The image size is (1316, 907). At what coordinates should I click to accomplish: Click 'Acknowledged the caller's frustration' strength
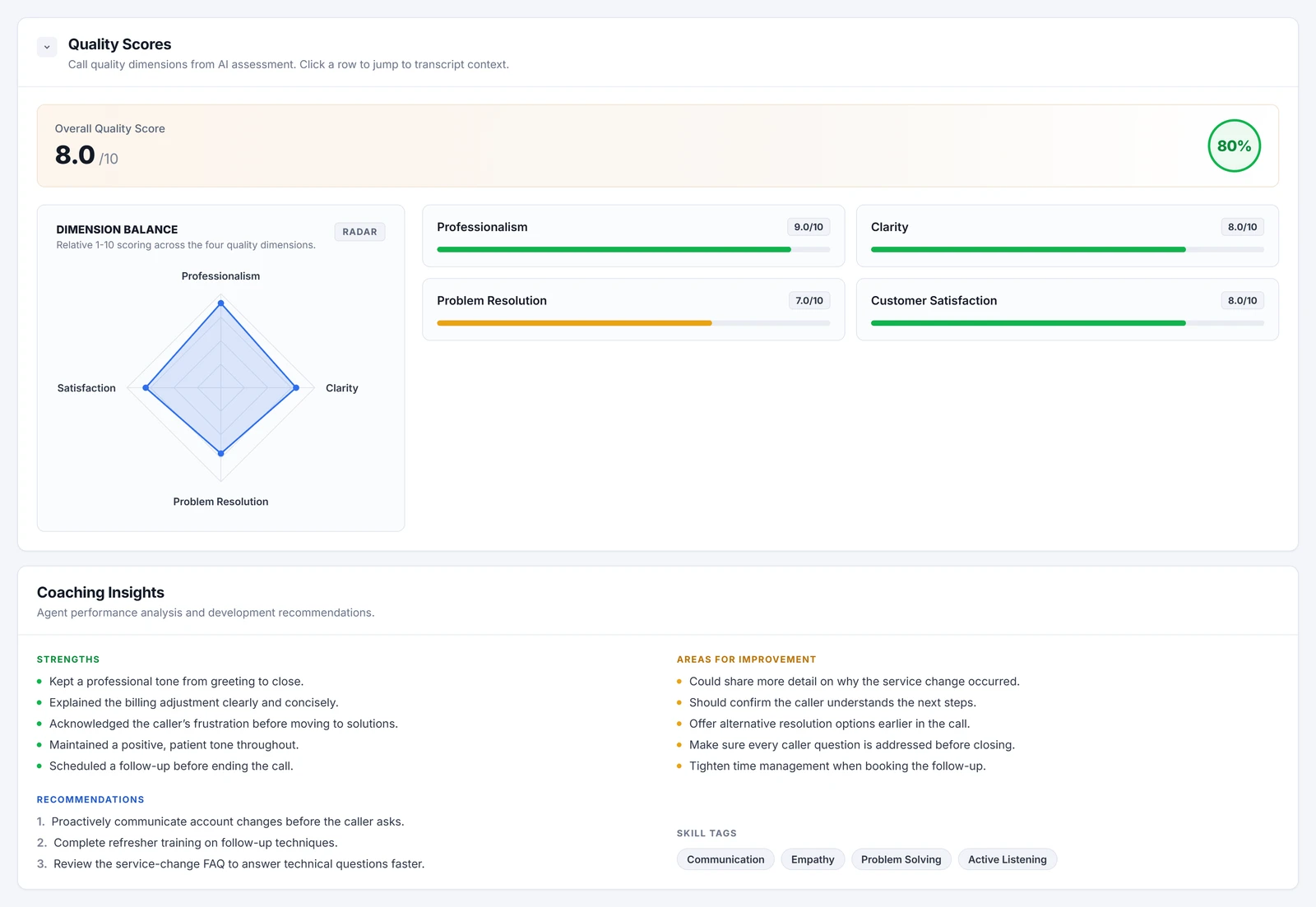pos(224,724)
